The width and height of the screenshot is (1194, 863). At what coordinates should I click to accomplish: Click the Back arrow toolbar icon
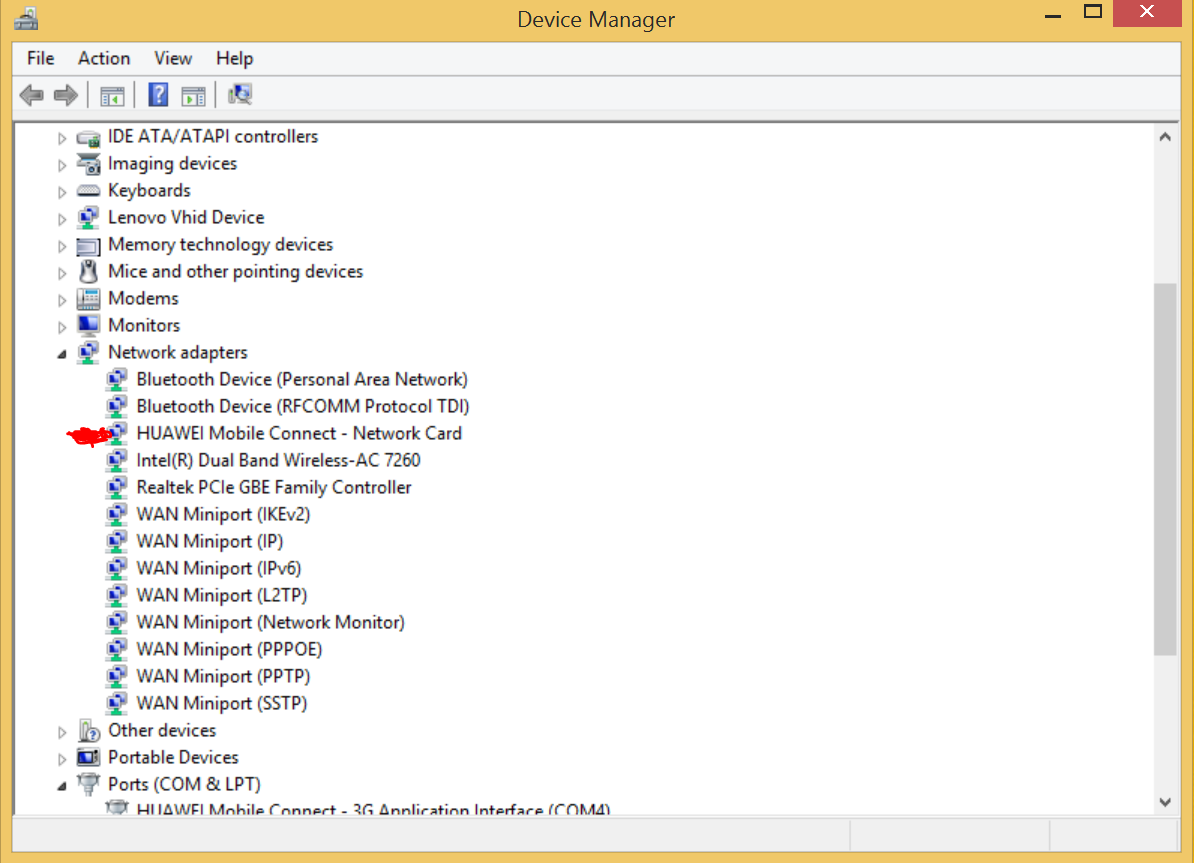pyautogui.click(x=31, y=95)
